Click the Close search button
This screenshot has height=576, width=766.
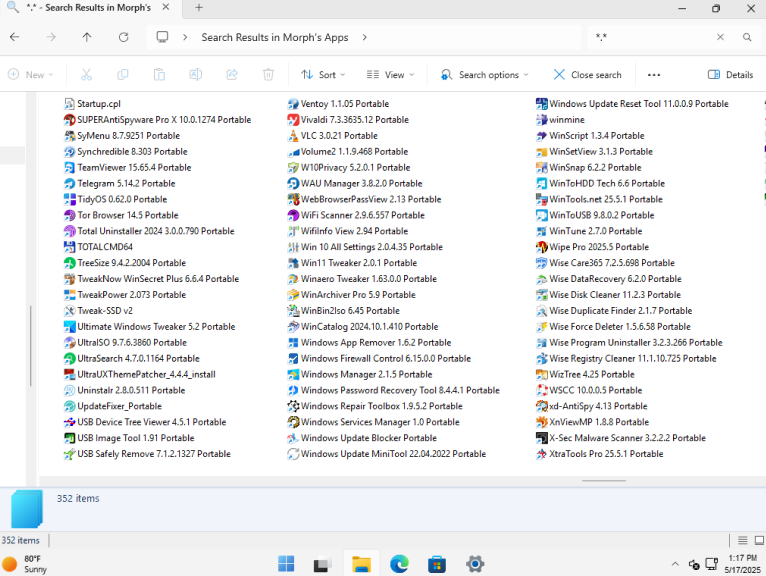(587, 75)
